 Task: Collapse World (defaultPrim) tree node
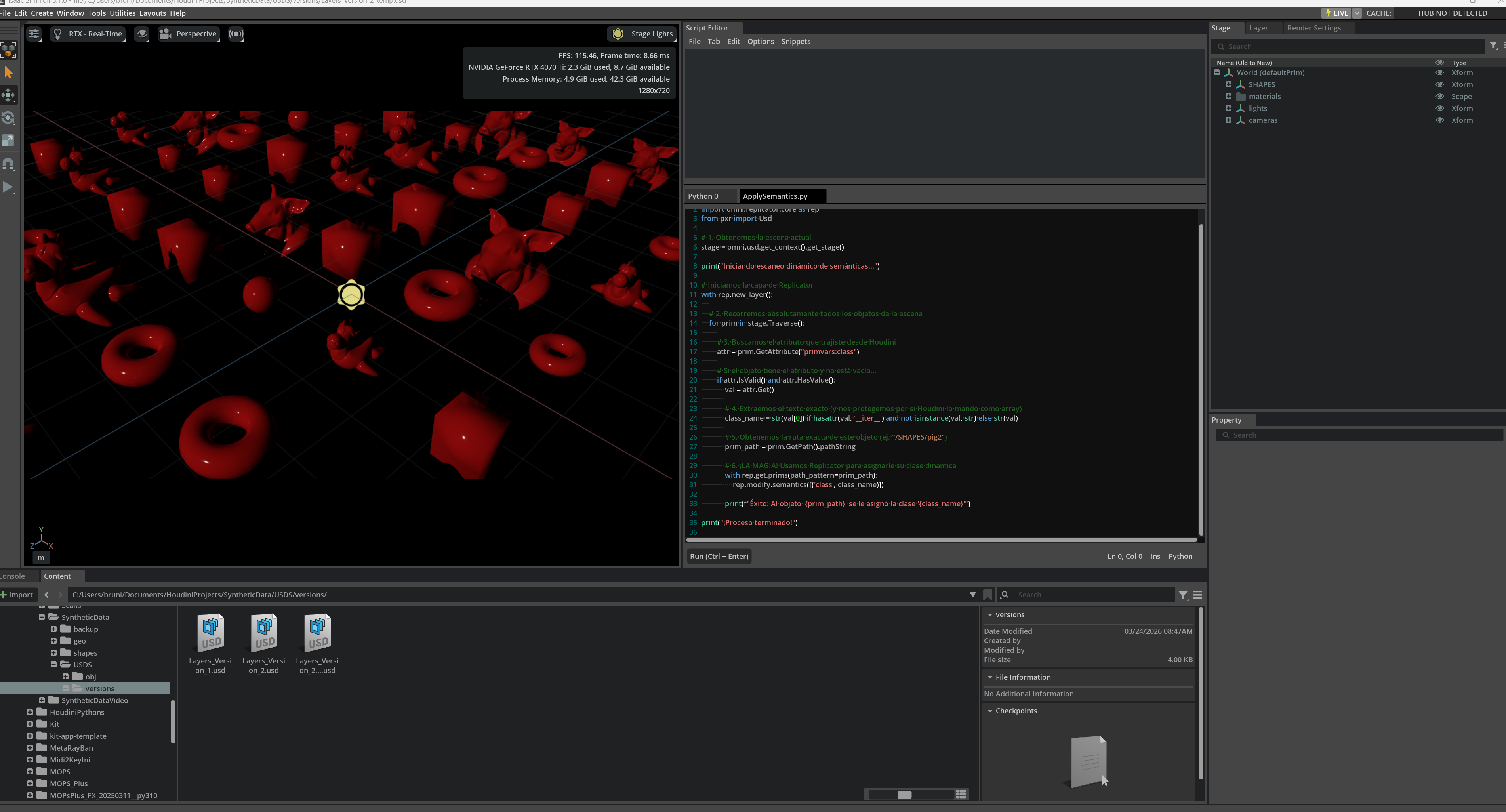click(x=1216, y=73)
